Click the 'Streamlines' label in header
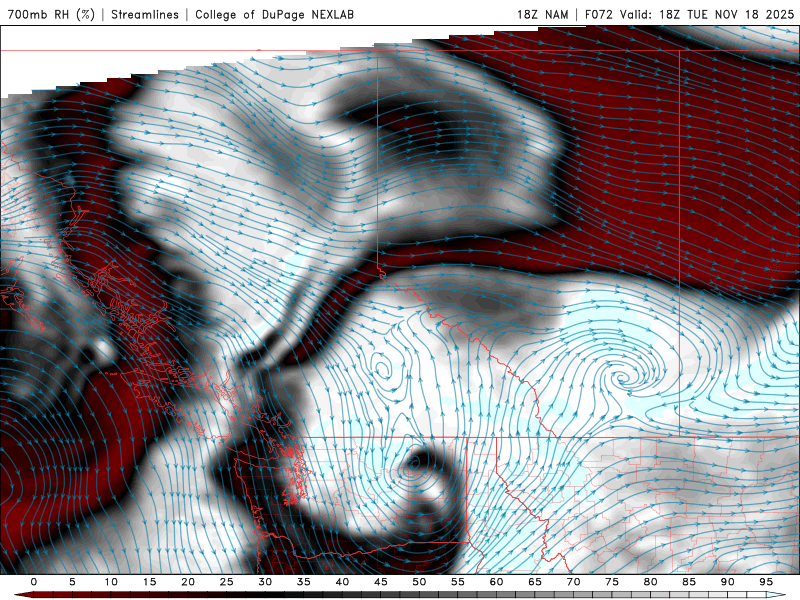This screenshot has width=800, height=600. (x=145, y=14)
